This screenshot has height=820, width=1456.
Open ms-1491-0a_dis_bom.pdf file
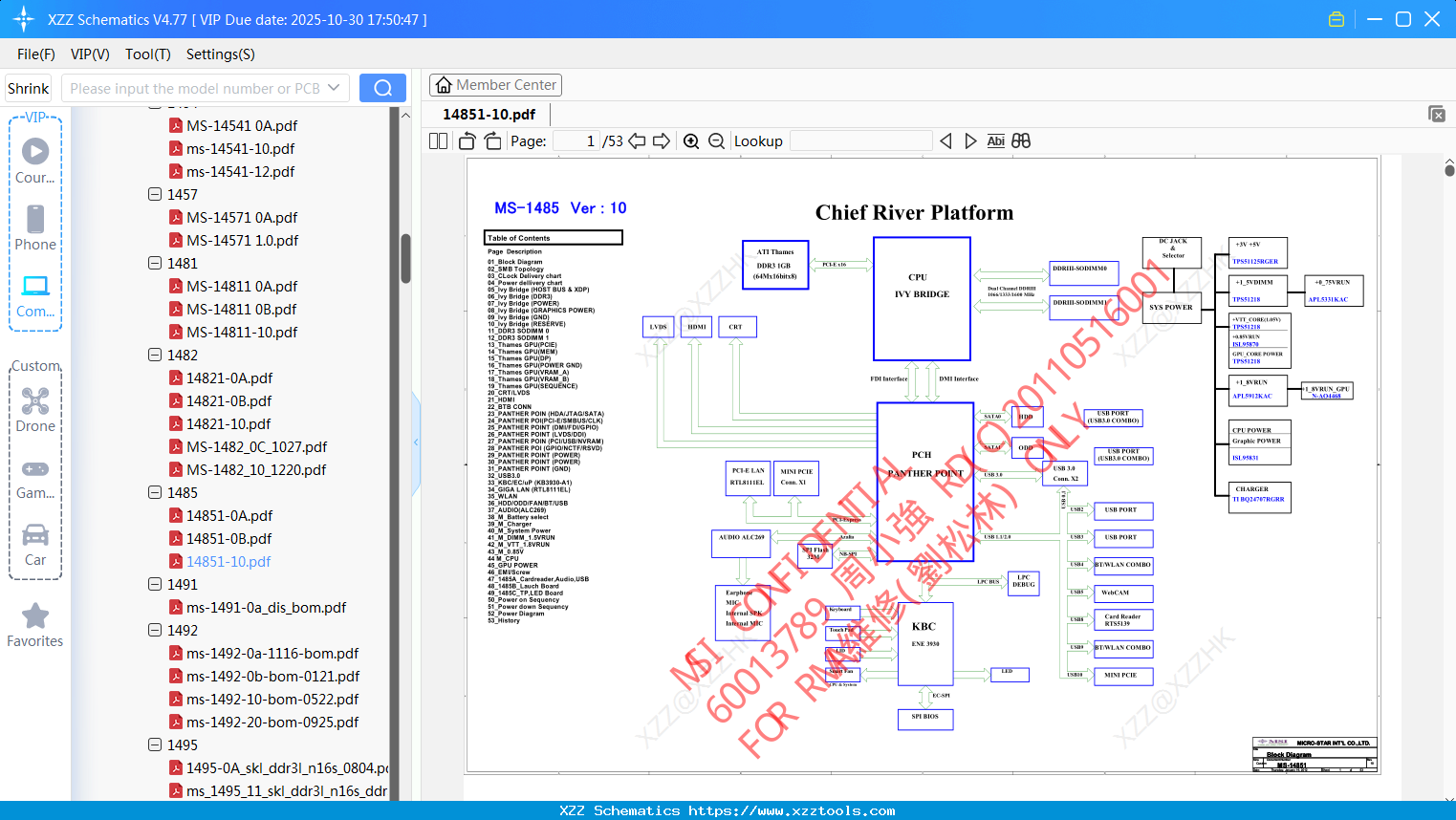pos(267,608)
